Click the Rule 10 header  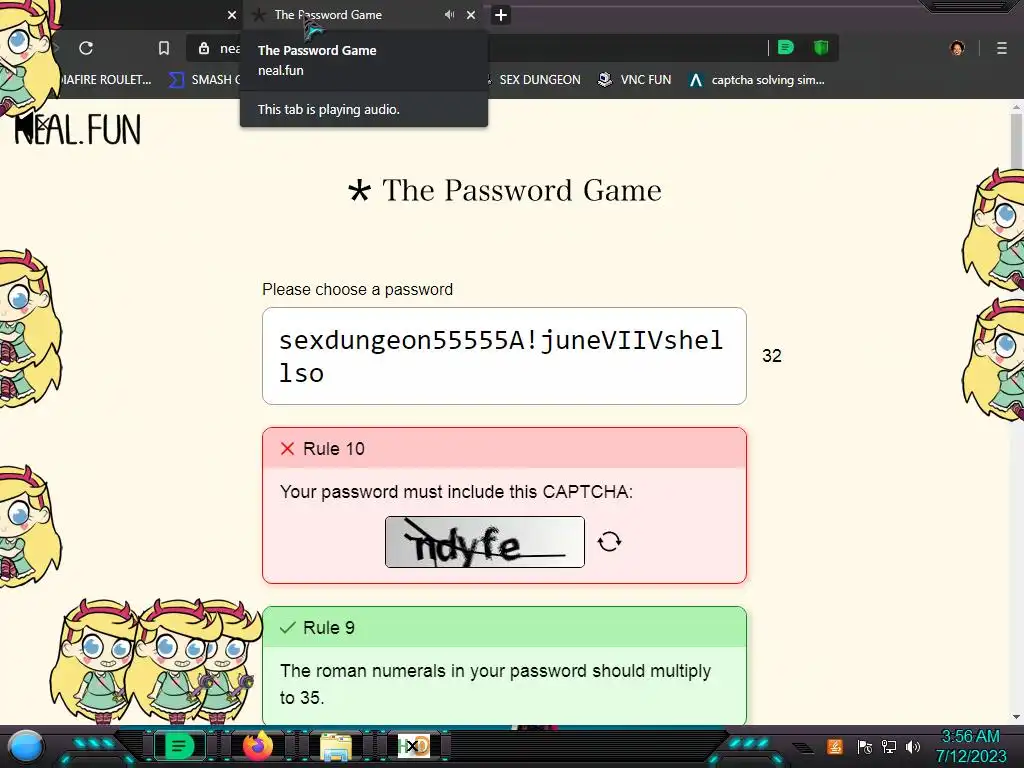[x=504, y=449]
